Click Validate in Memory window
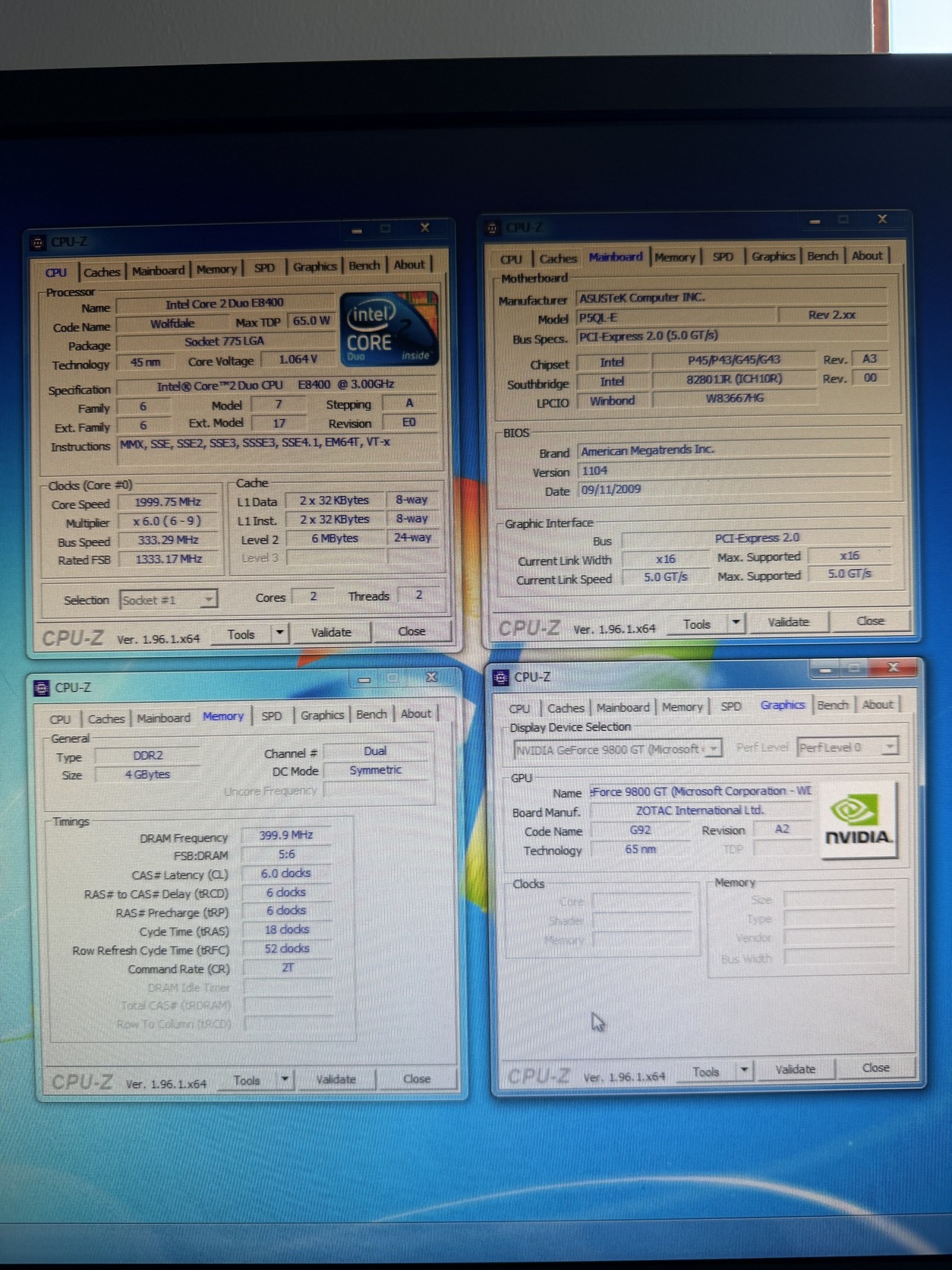Image resolution: width=952 pixels, height=1270 pixels. point(336,1079)
